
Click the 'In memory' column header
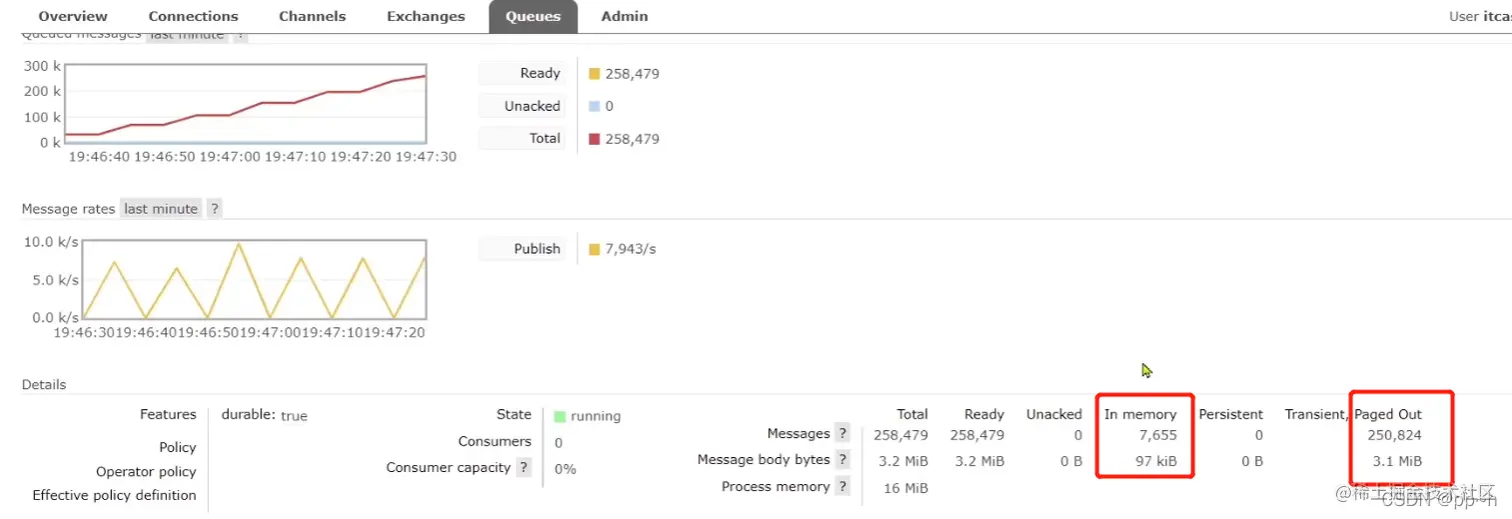pos(1140,414)
